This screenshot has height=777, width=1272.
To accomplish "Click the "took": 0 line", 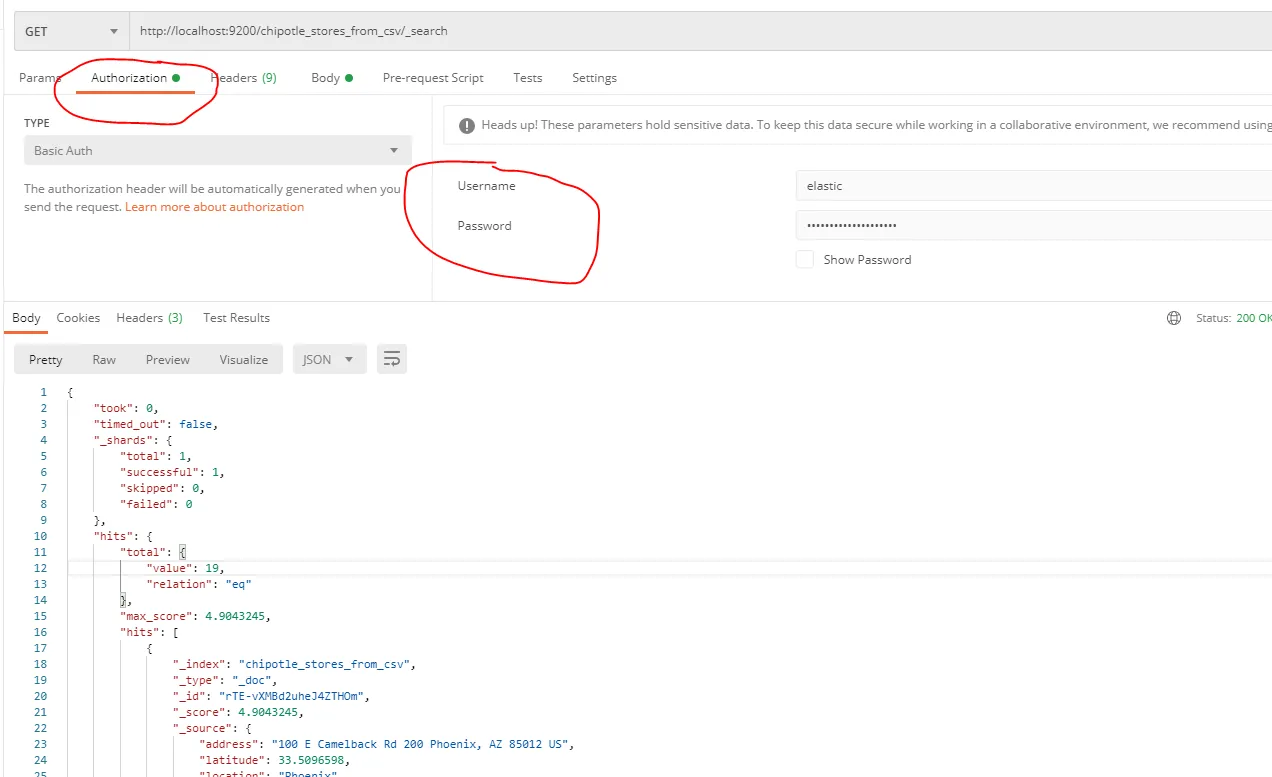I will click(126, 408).
